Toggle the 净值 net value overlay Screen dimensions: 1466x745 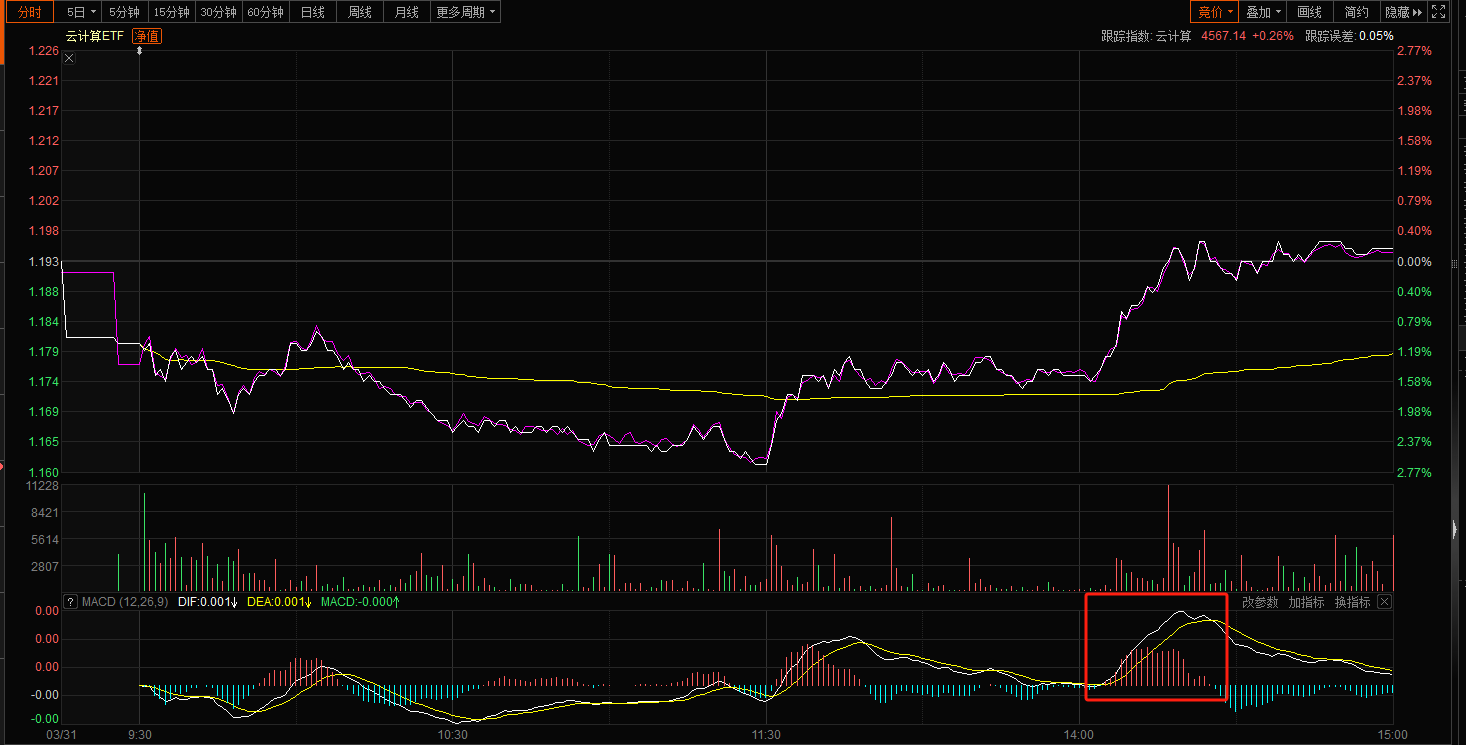[x=147, y=36]
